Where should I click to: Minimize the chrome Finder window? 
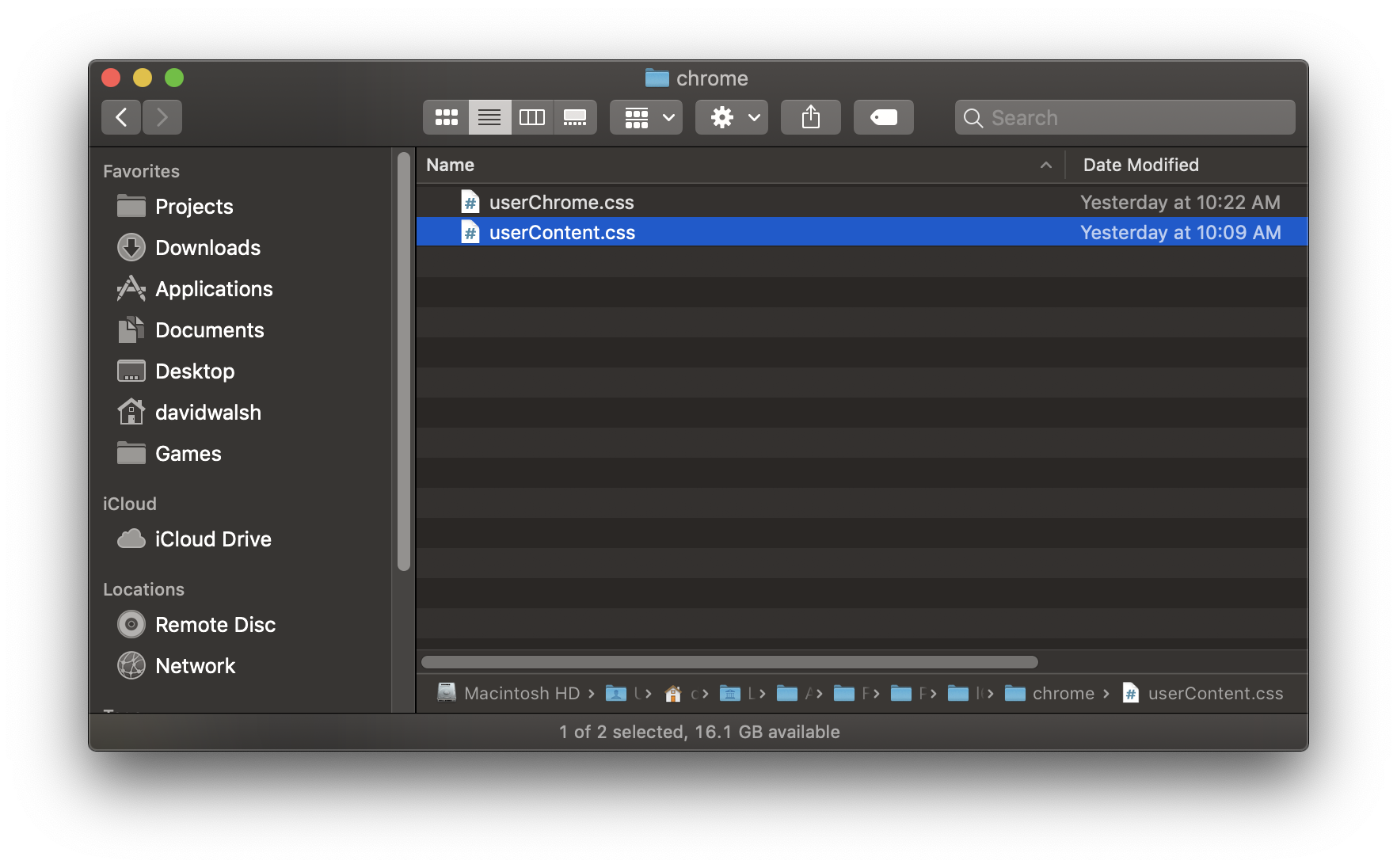(x=143, y=78)
